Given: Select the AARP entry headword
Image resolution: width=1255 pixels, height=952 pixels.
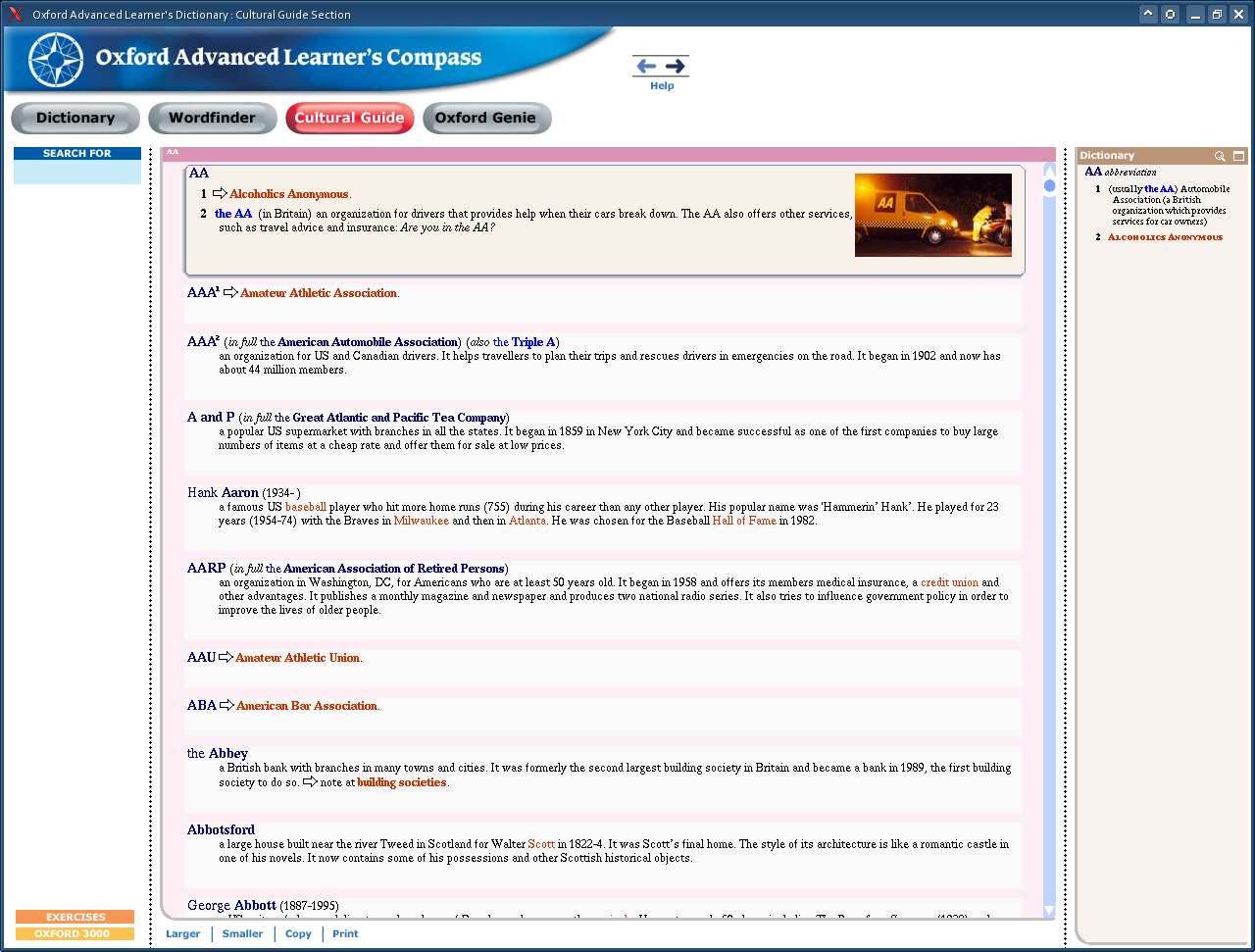Looking at the screenshot, I should click(x=207, y=569).
